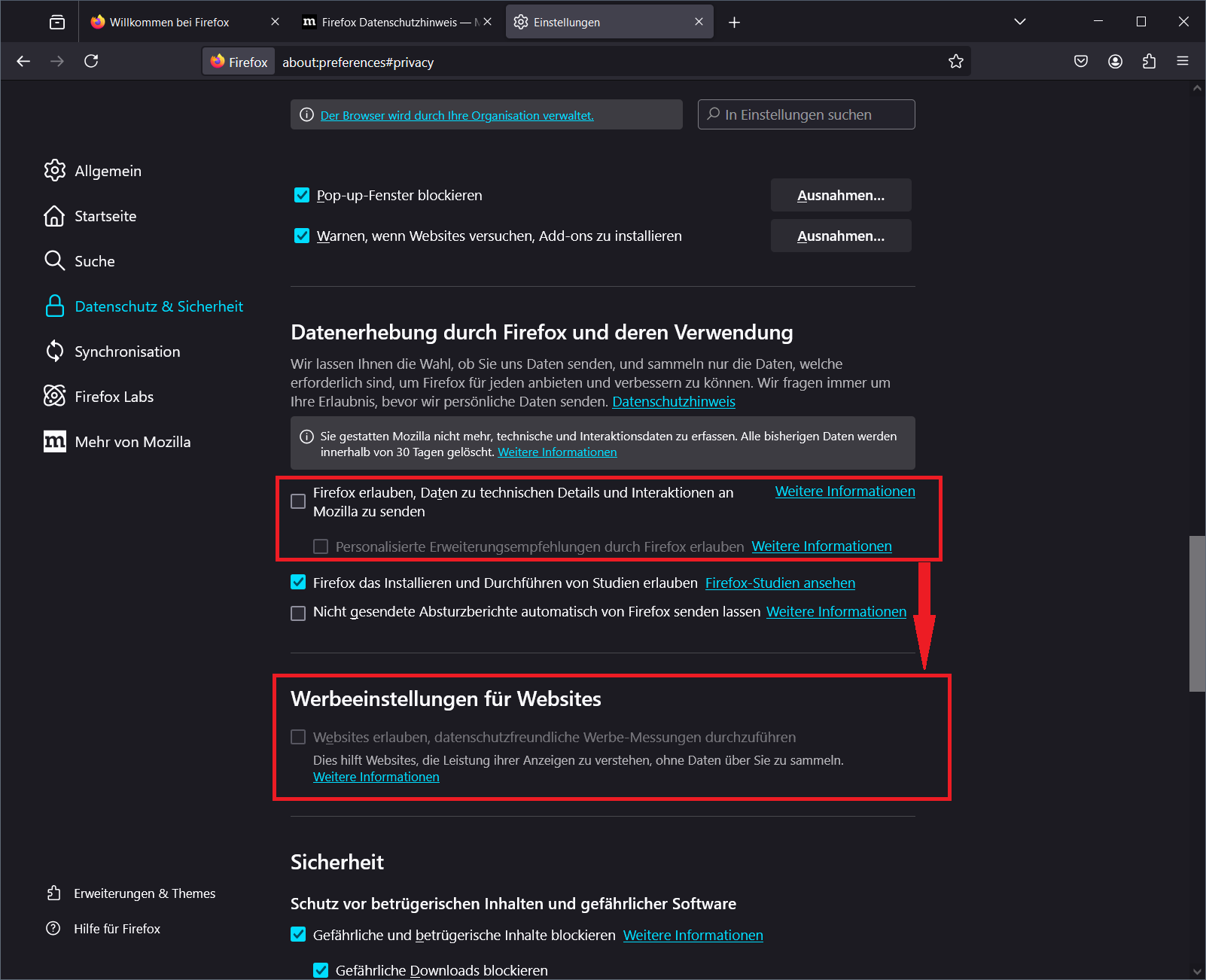Click the scrollbar down arrow

[x=1197, y=972]
